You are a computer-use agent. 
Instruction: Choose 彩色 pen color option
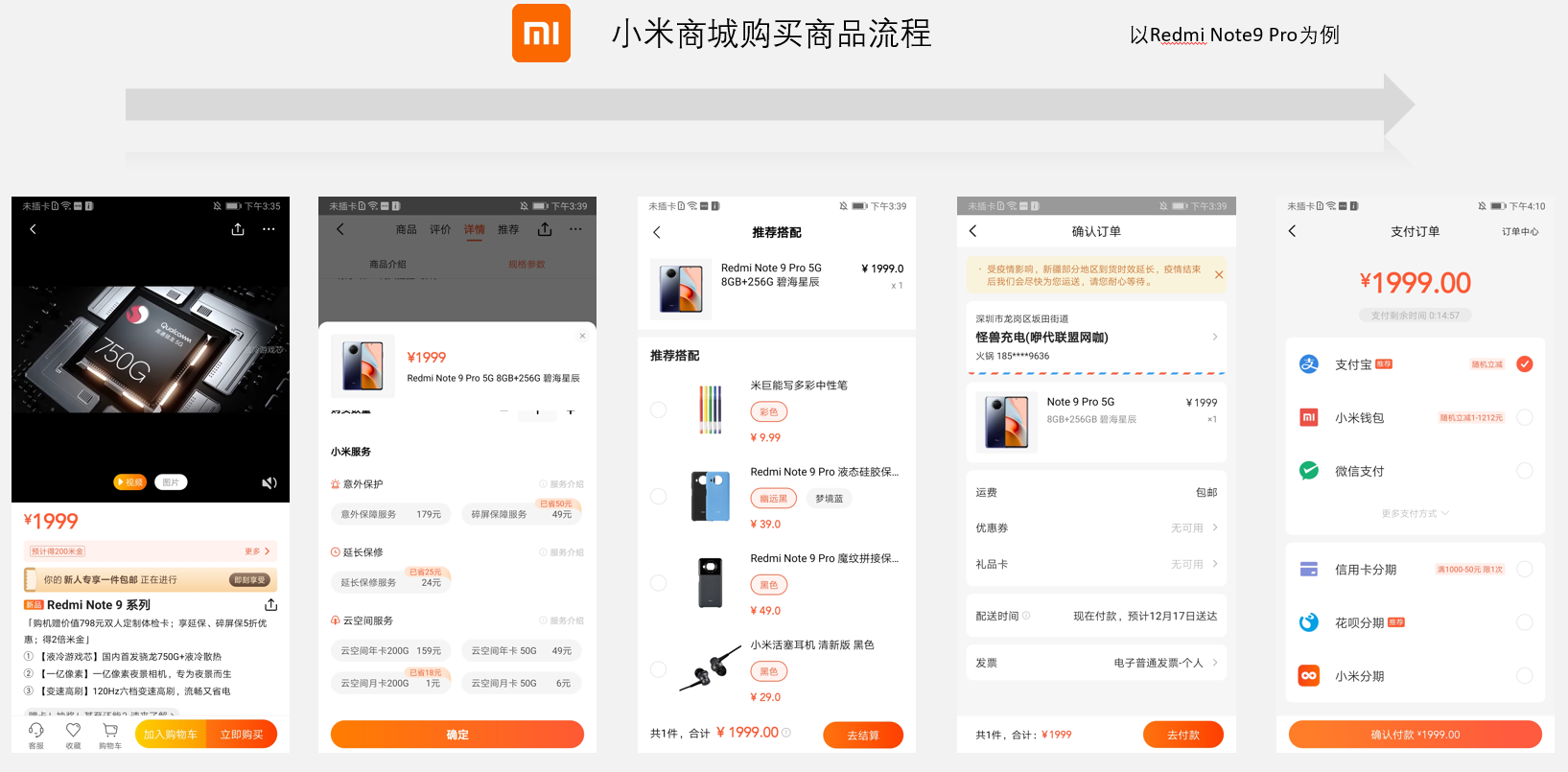pos(769,411)
